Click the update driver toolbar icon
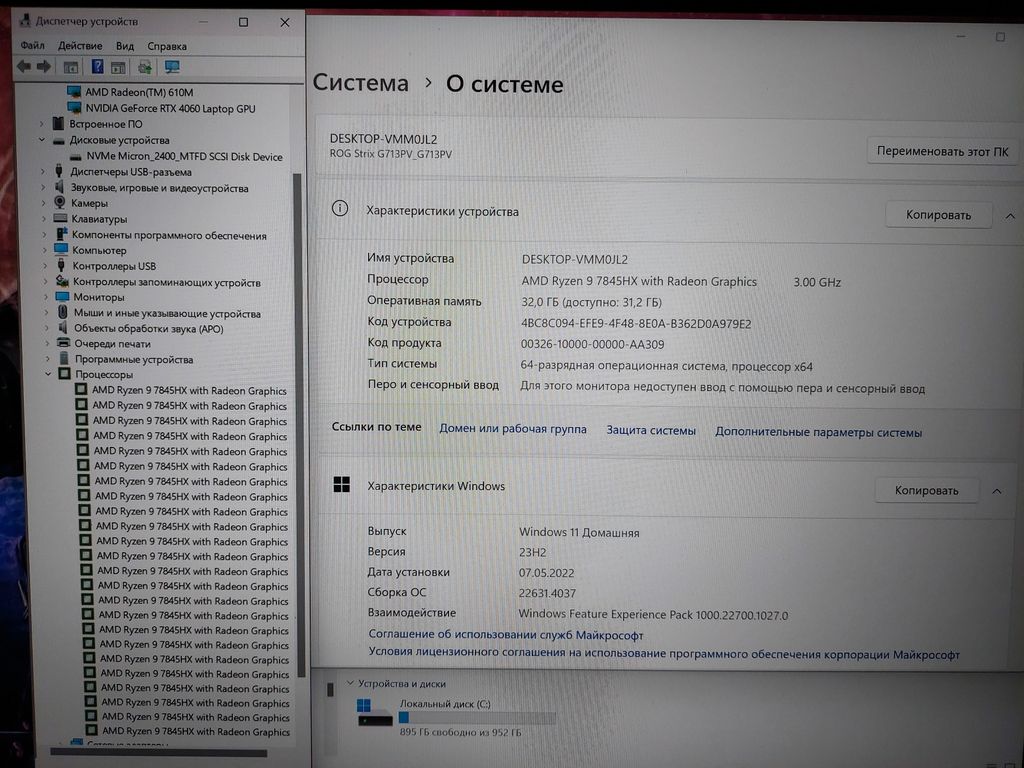Screen dimensions: 1024x768 coord(145,67)
